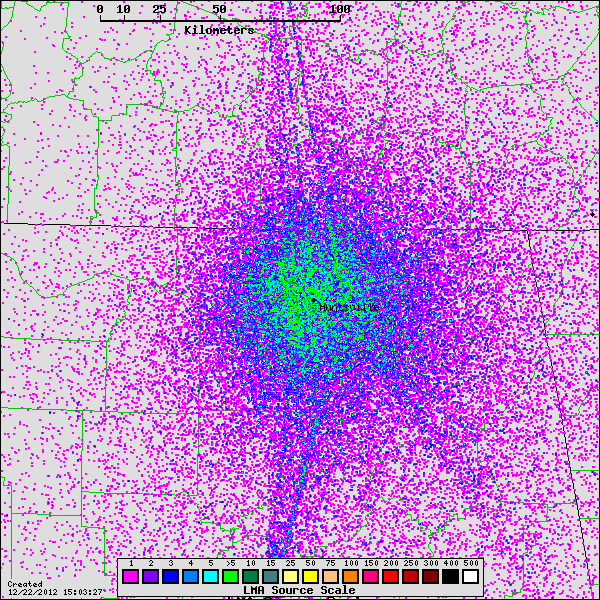Pick the bright green swatch labeled >5
600x600 pixels.
tap(230, 577)
